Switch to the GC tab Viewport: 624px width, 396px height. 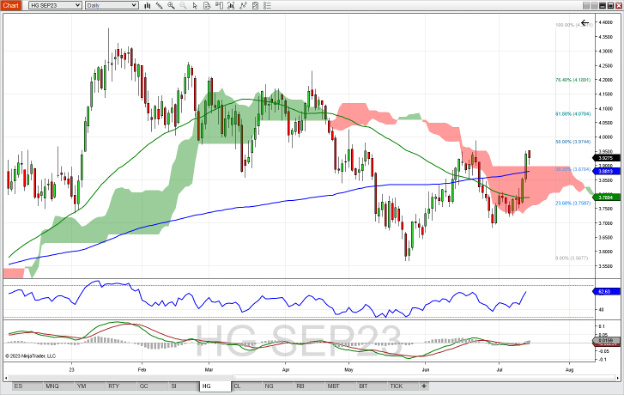pos(152,386)
